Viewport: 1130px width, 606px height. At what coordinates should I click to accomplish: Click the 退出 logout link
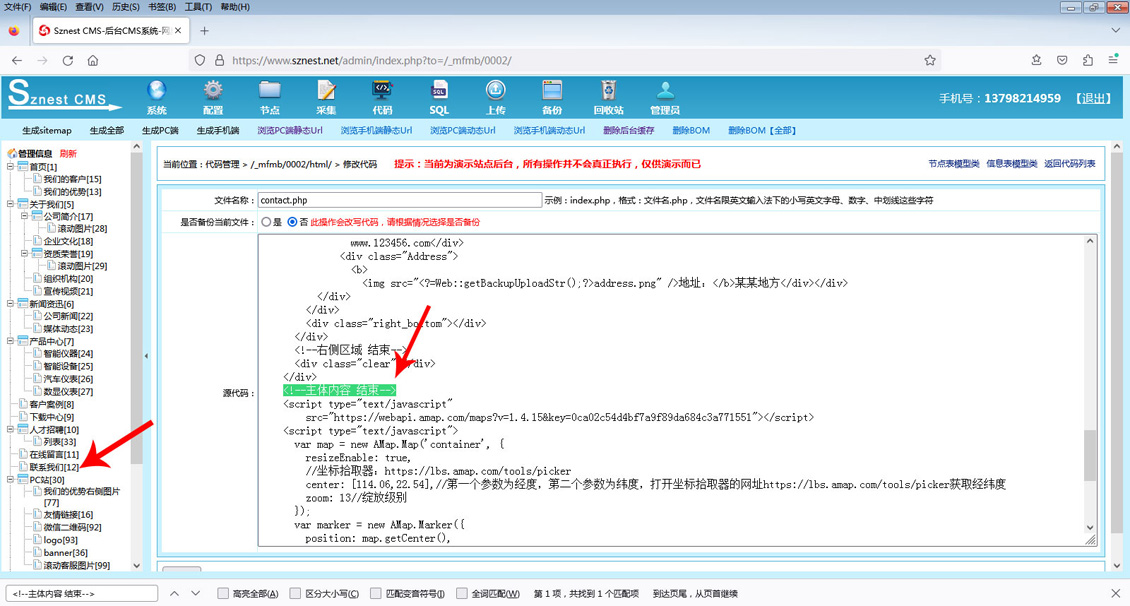click(x=1092, y=99)
